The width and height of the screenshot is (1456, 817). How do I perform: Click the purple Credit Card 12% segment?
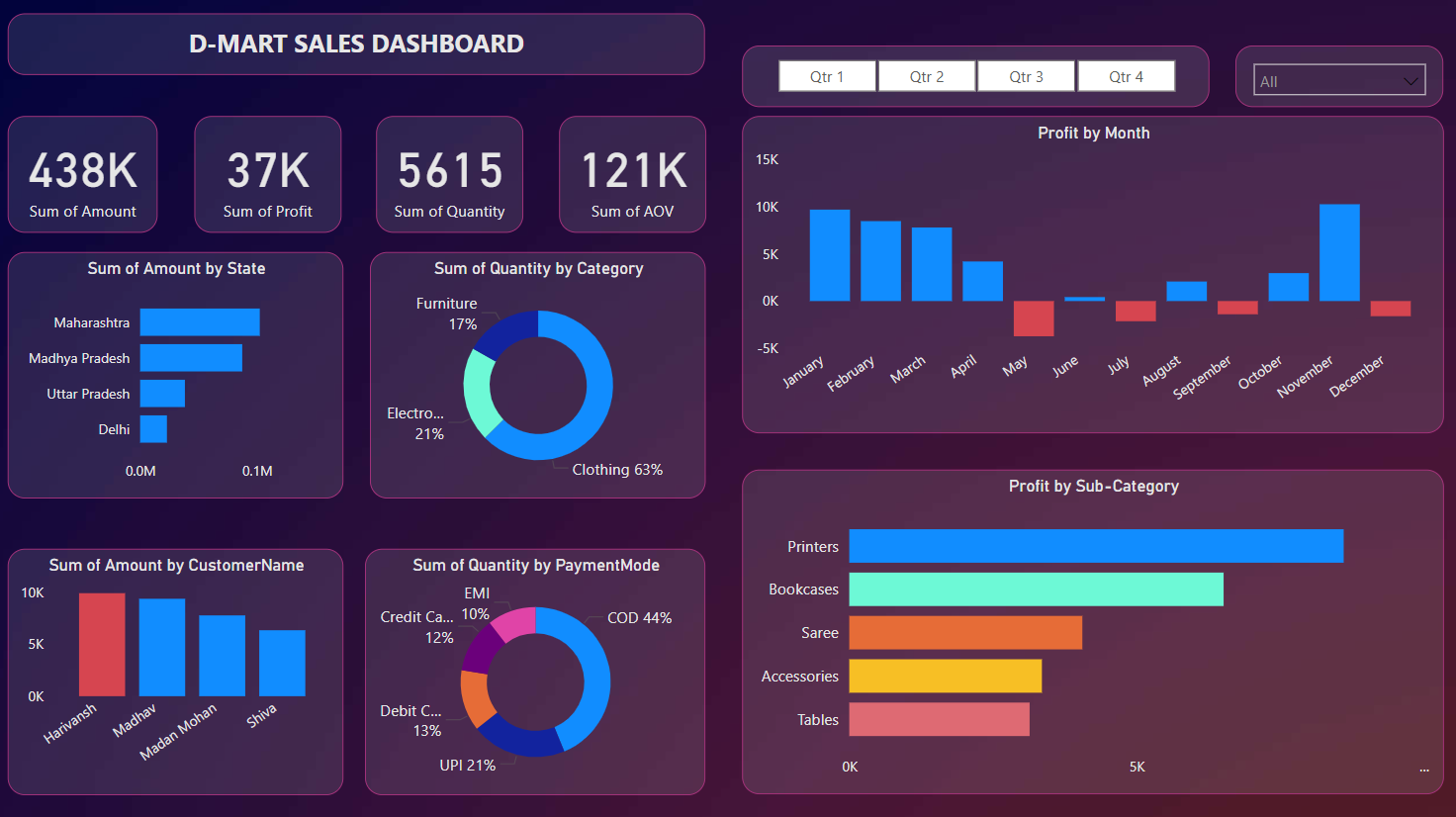pyautogui.click(x=482, y=649)
